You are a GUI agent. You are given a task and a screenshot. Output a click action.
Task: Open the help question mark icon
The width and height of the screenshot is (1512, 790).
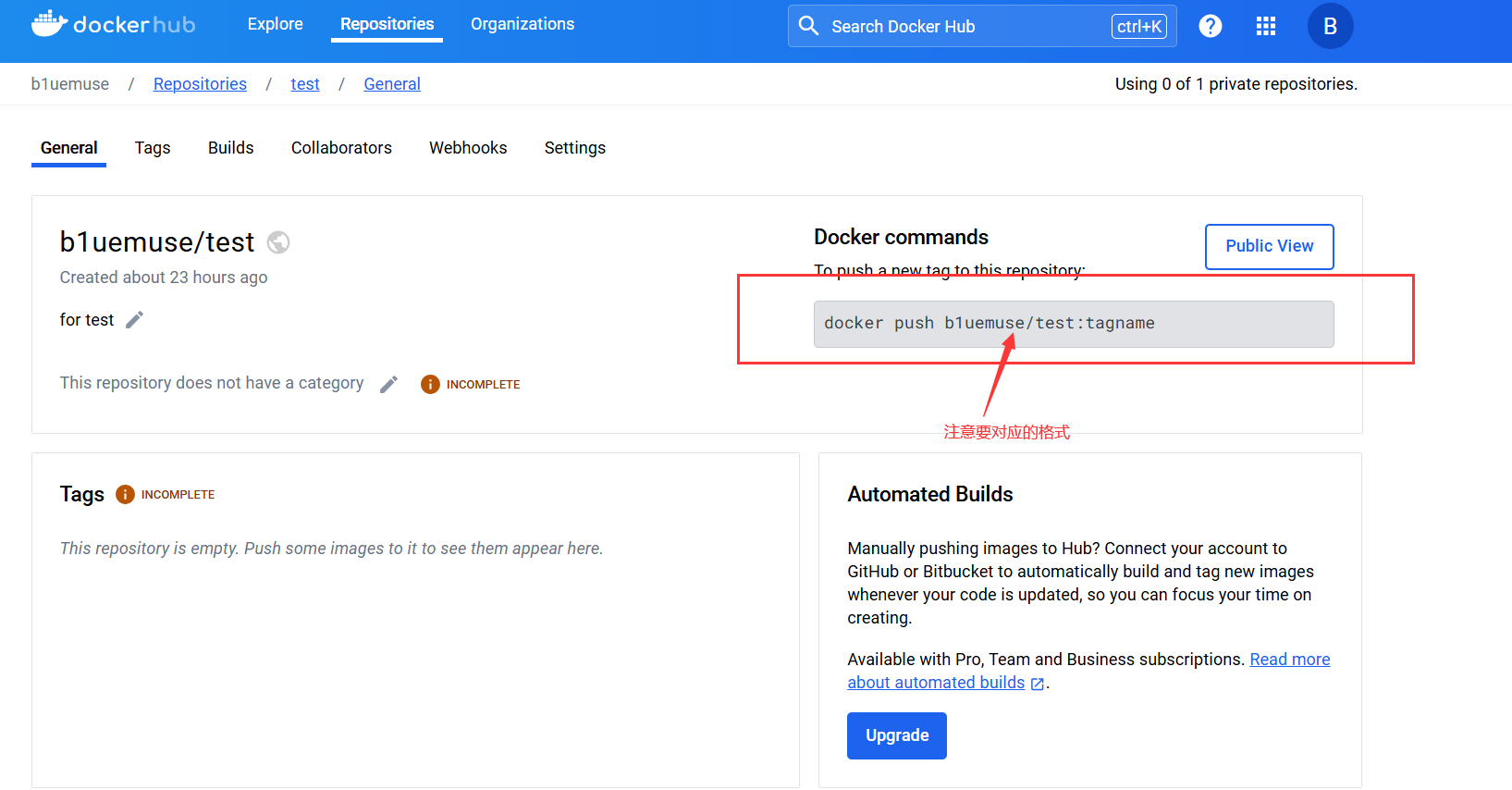pos(1210,26)
